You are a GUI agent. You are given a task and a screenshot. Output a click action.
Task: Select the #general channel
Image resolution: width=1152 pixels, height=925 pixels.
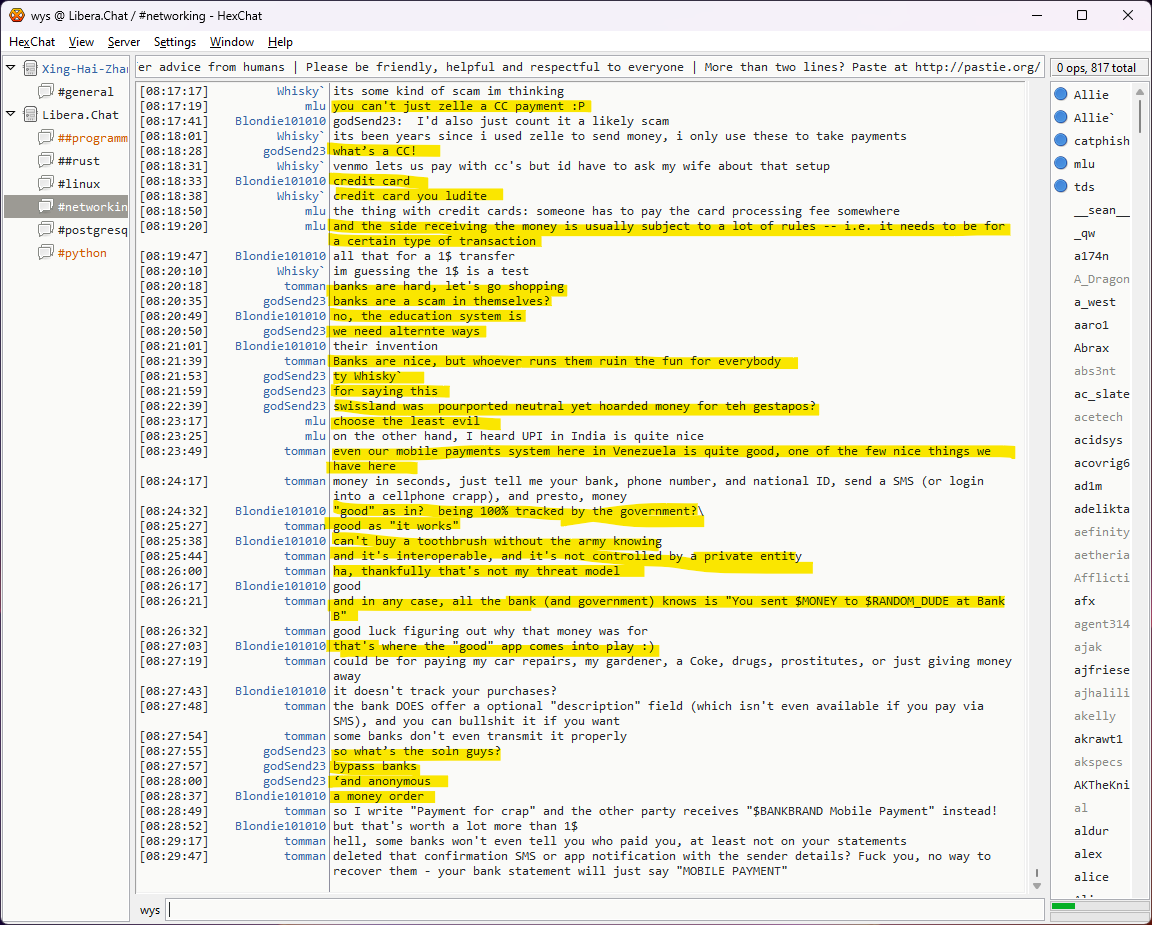click(x=85, y=92)
